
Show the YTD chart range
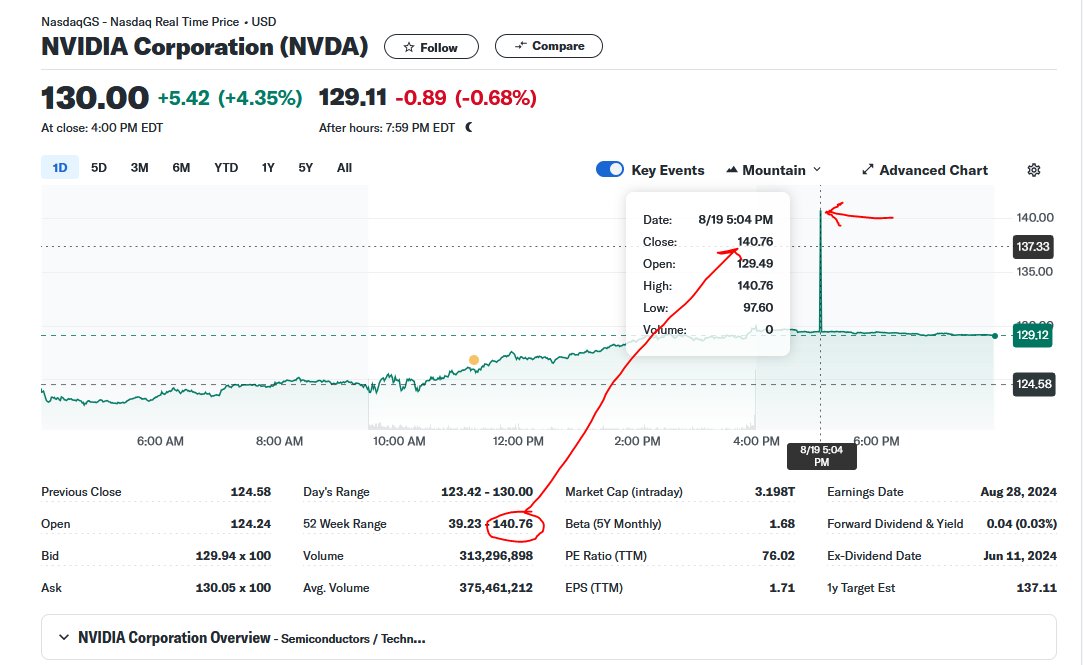(x=226, y=168)
